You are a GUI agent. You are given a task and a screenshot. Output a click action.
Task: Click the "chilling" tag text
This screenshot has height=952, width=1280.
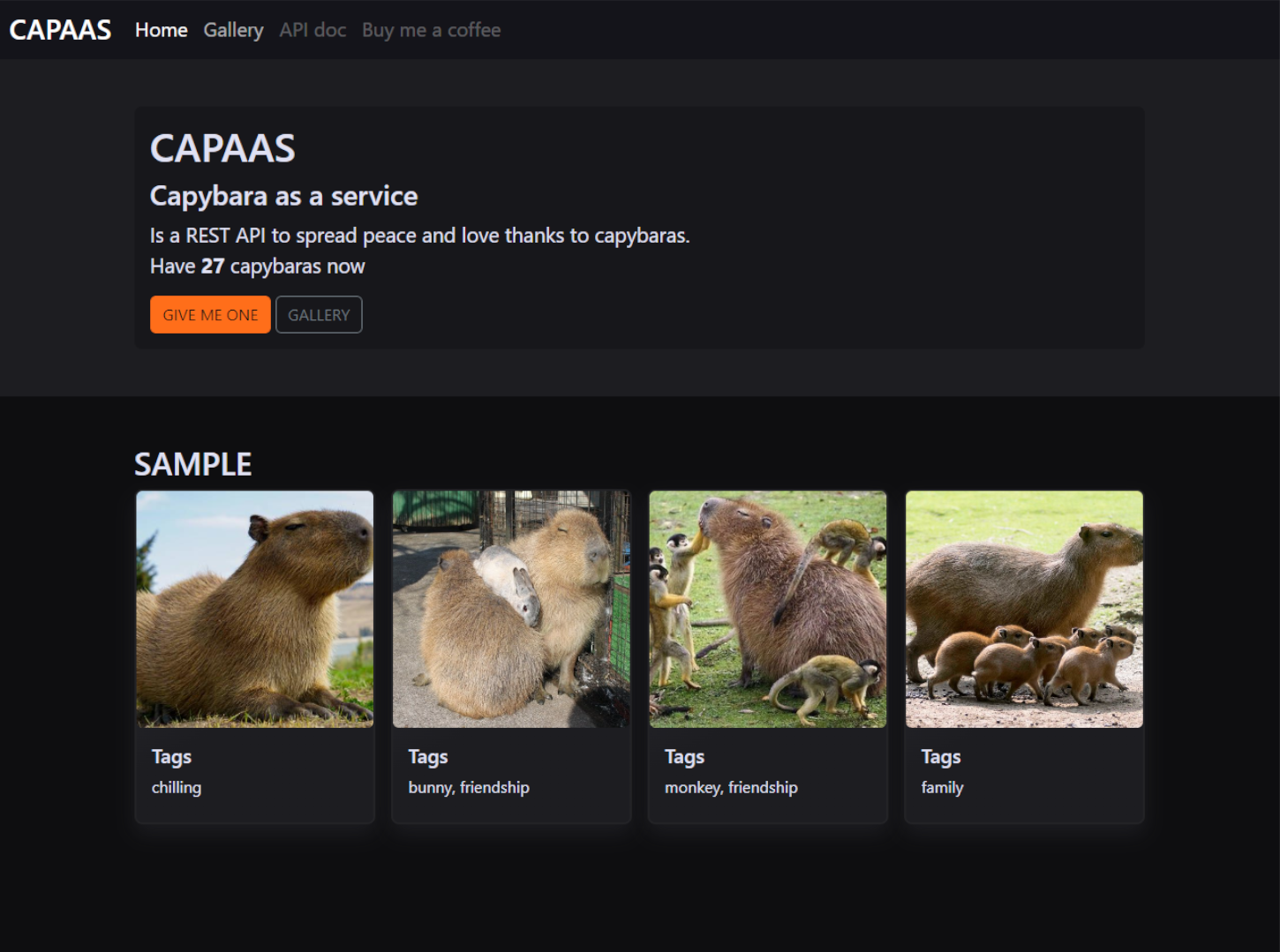pos(177,787)
